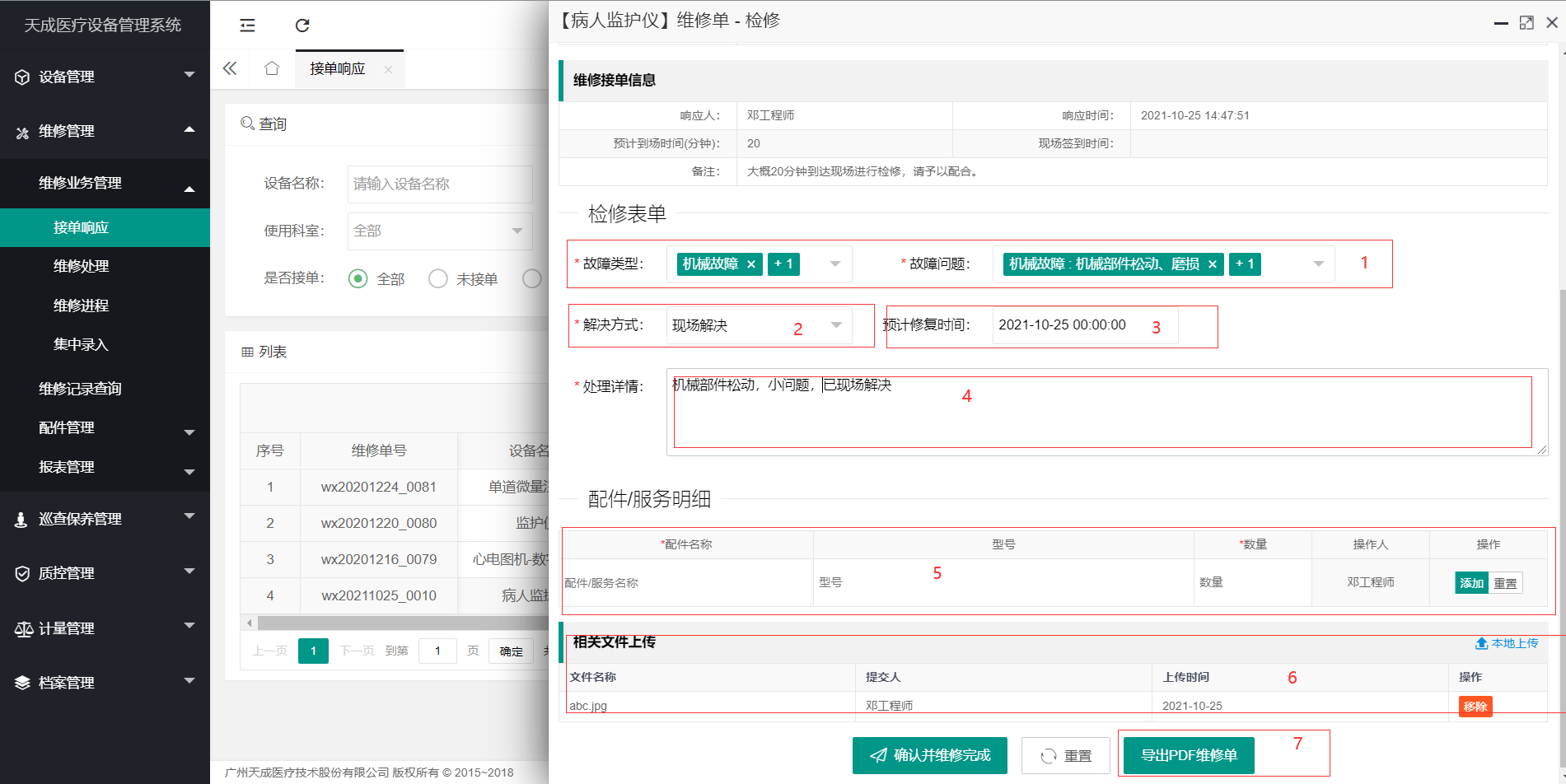The height and width of the screenshot is (784, 1566).
Task: Click the 设备名称 input field
Action: [440, 184]
